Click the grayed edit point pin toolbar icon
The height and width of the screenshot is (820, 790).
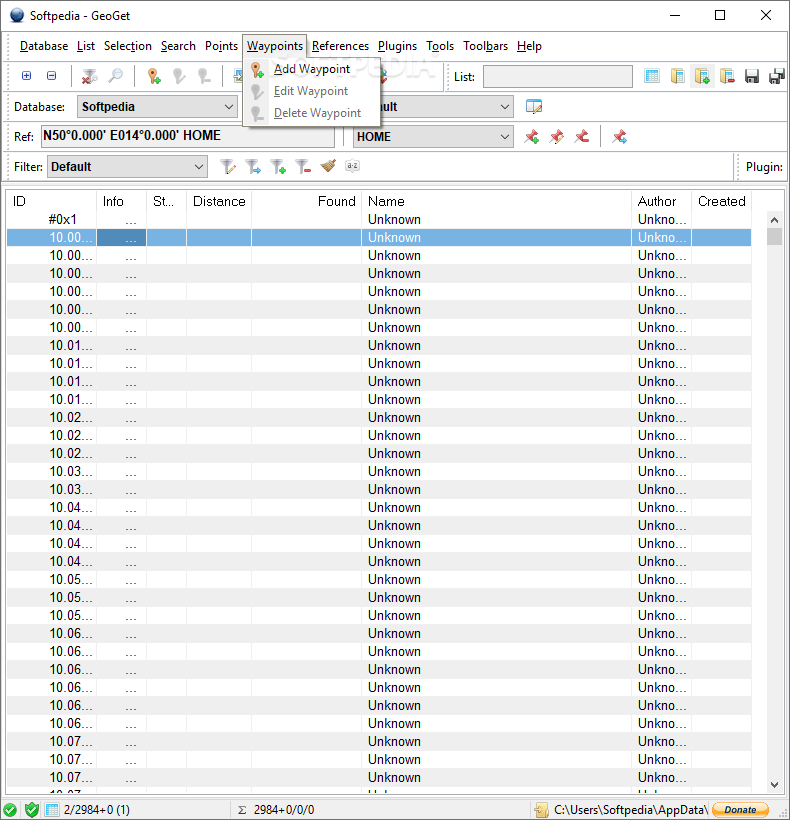(179, 76)
